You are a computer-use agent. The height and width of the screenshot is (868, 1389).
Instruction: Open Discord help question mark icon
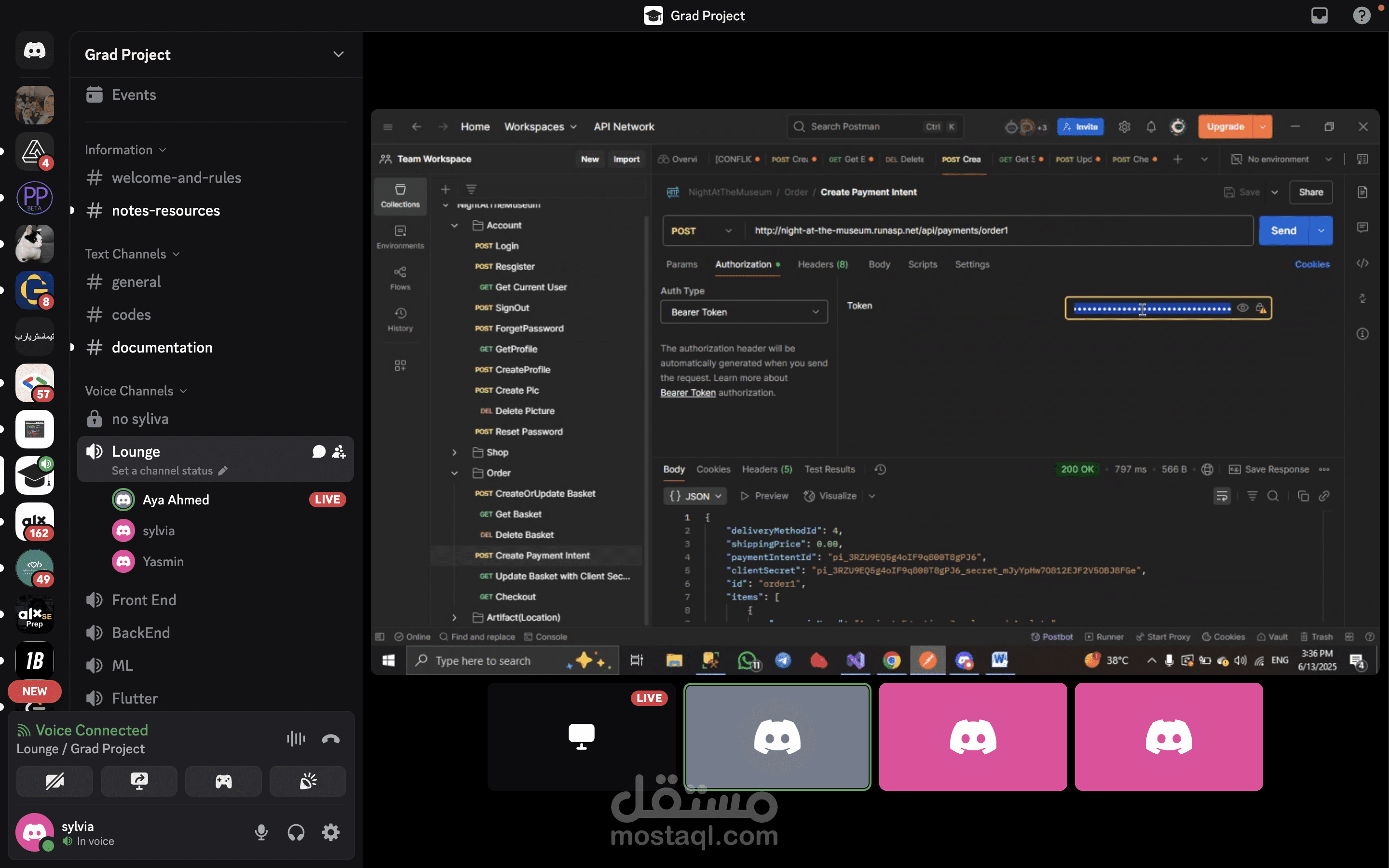pyautogui.click(x=1361, y=15)
